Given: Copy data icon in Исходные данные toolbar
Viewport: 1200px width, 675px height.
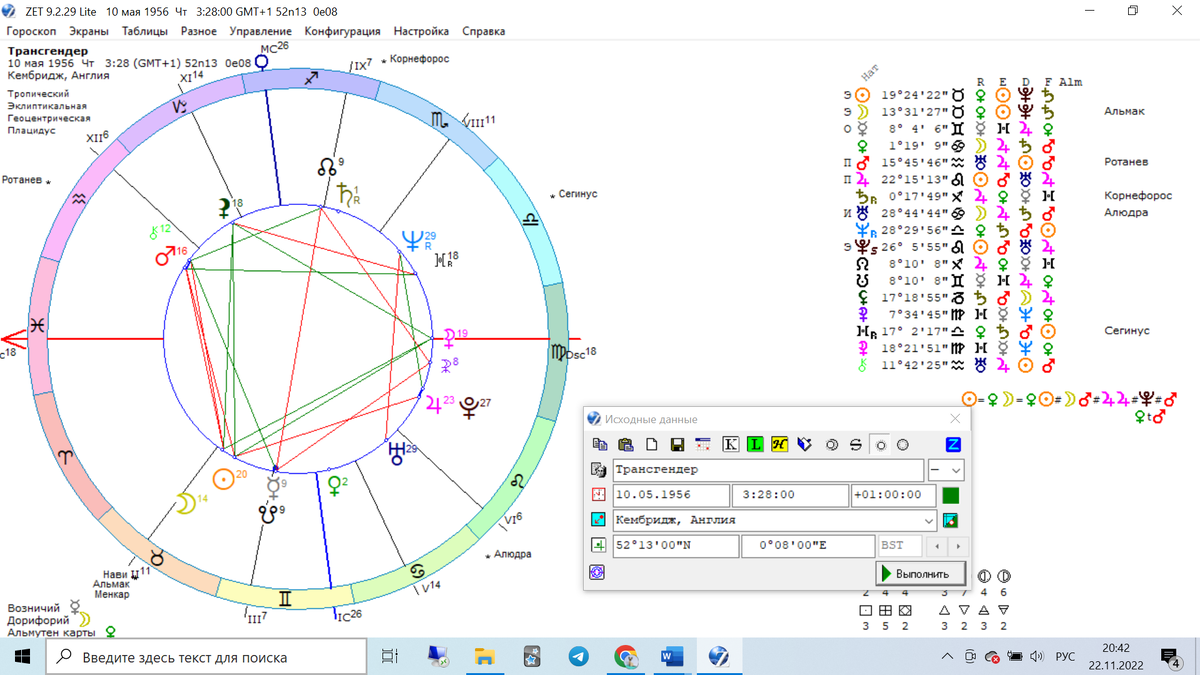Looking at the screenshot, I should (600, 444).
